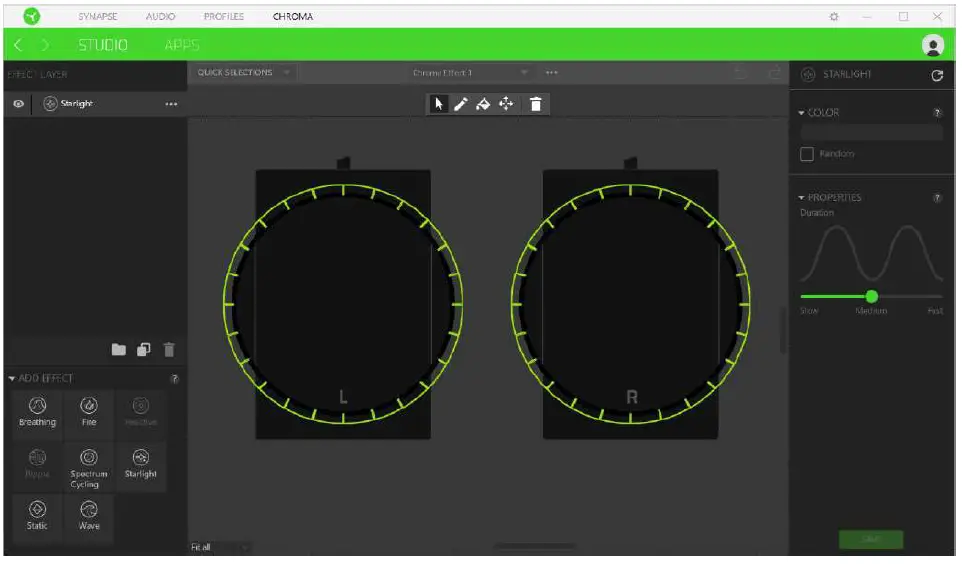Click the redo icon
962x565 pixels.
coord(774,73)
